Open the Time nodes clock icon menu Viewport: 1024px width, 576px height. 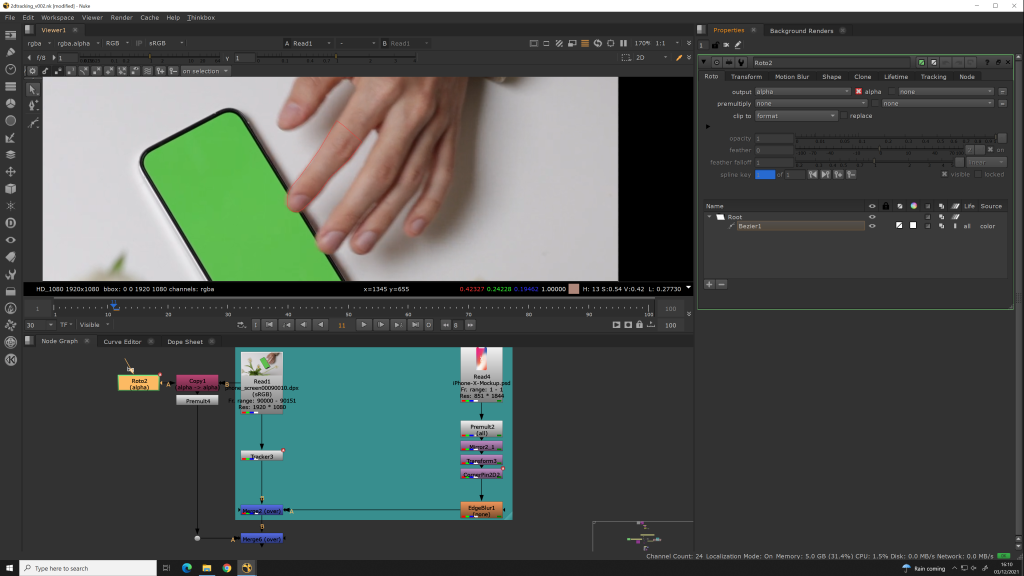click(x=10, y=69)
